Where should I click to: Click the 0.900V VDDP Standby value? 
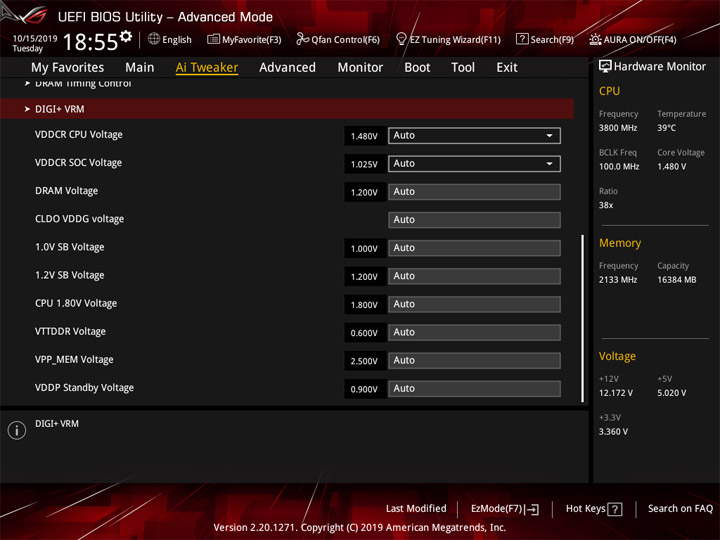point(365,389)
